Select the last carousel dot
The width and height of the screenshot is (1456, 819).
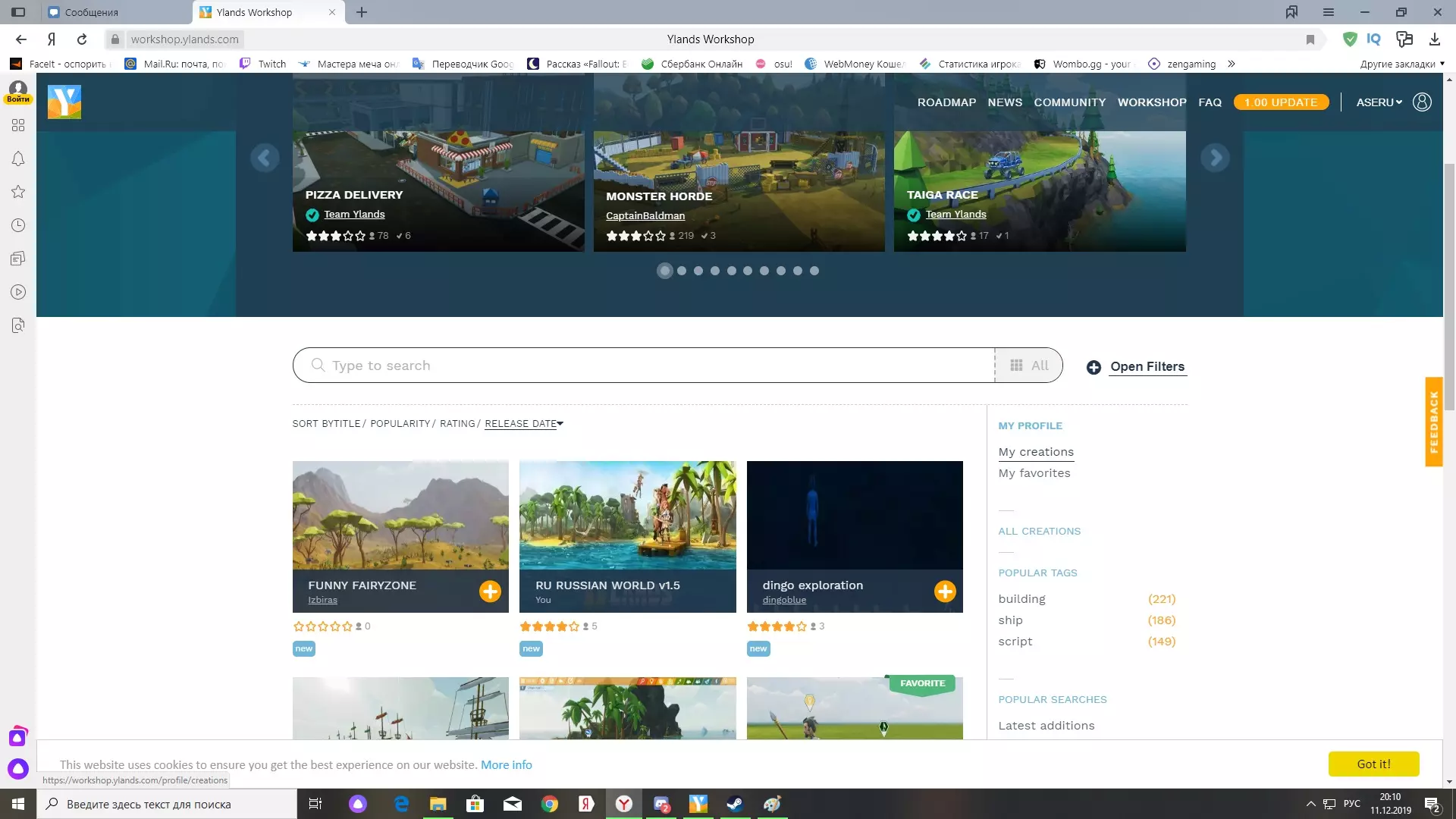814,271
